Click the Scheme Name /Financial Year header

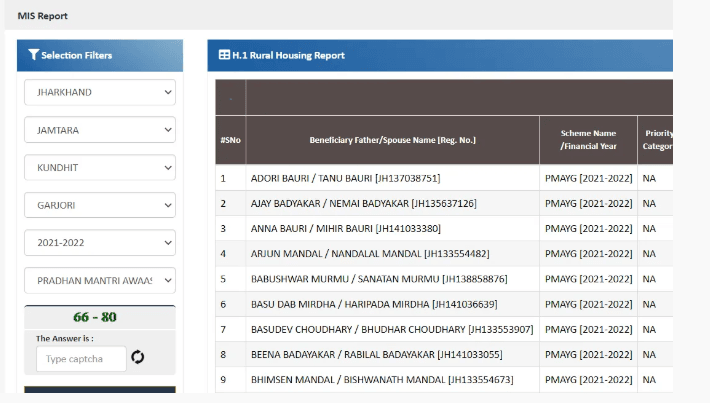point(588,140)
